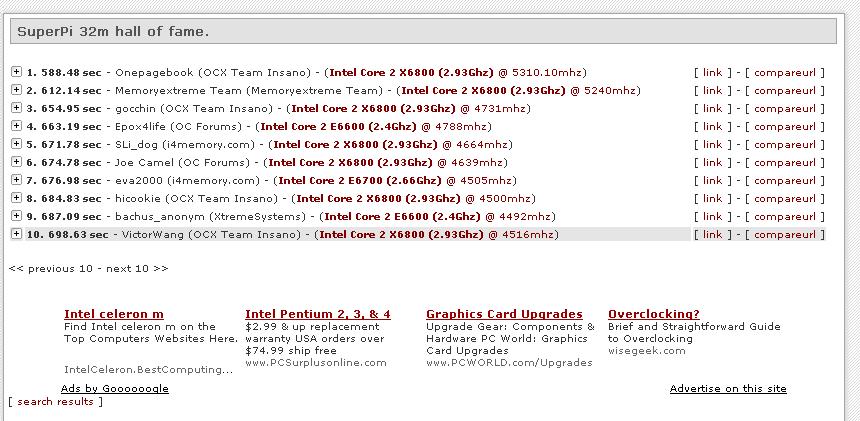Click compareurl for hicookie's score

[x=785, y=199]
